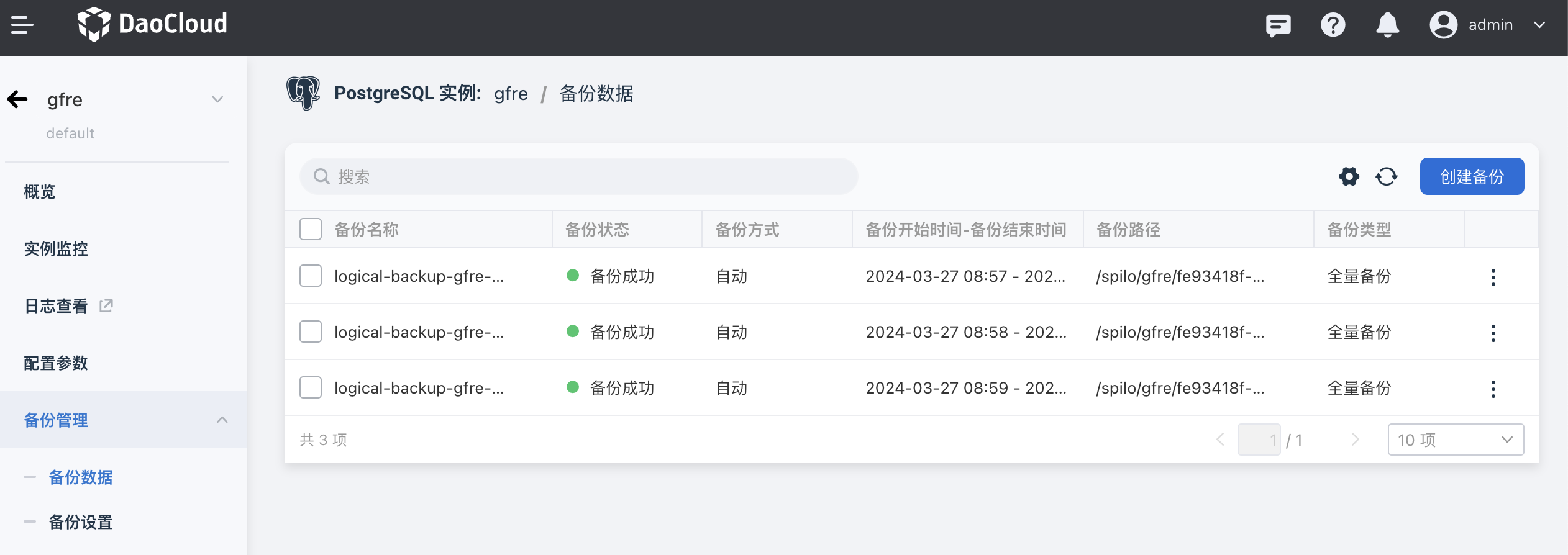The height and width of the screenshot is (555, 1568).
Task: Click the DaoCloud logo
Action: (152, 24)
